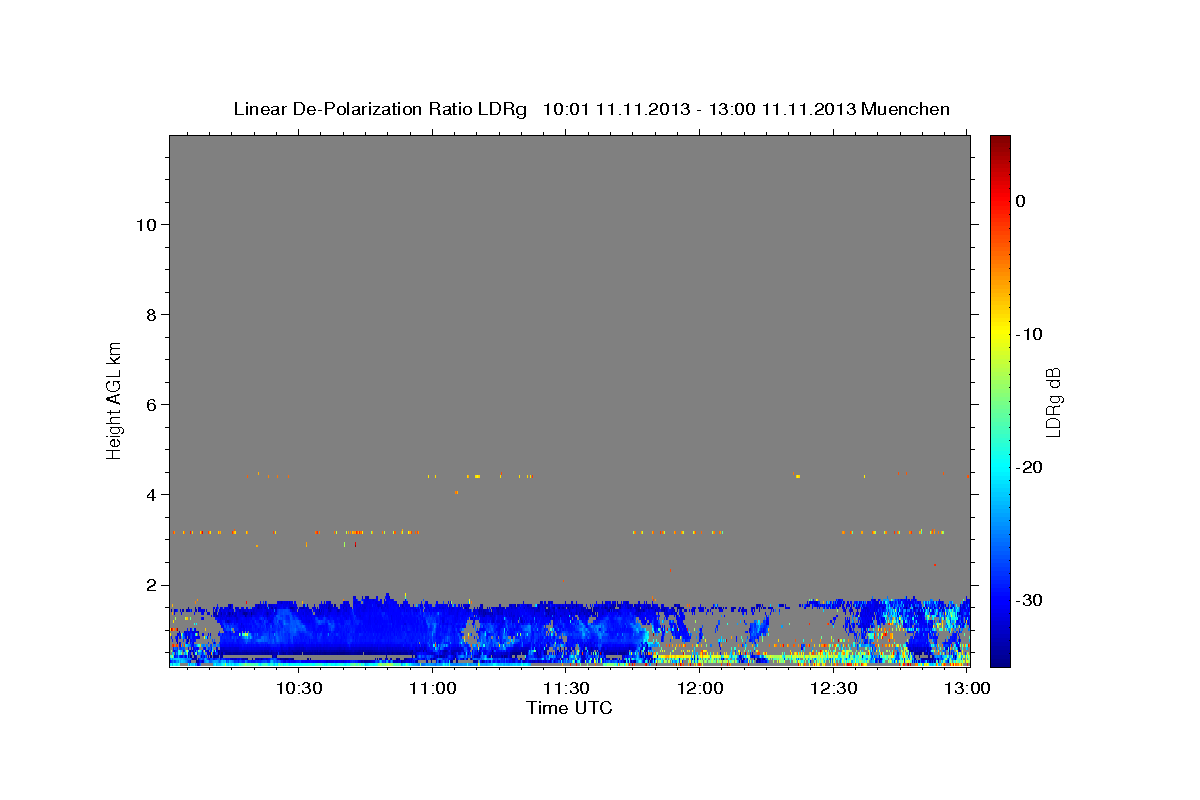Click the 13:00 time tick label
Screen dimensions: 1200x800
tap(969, 689)
